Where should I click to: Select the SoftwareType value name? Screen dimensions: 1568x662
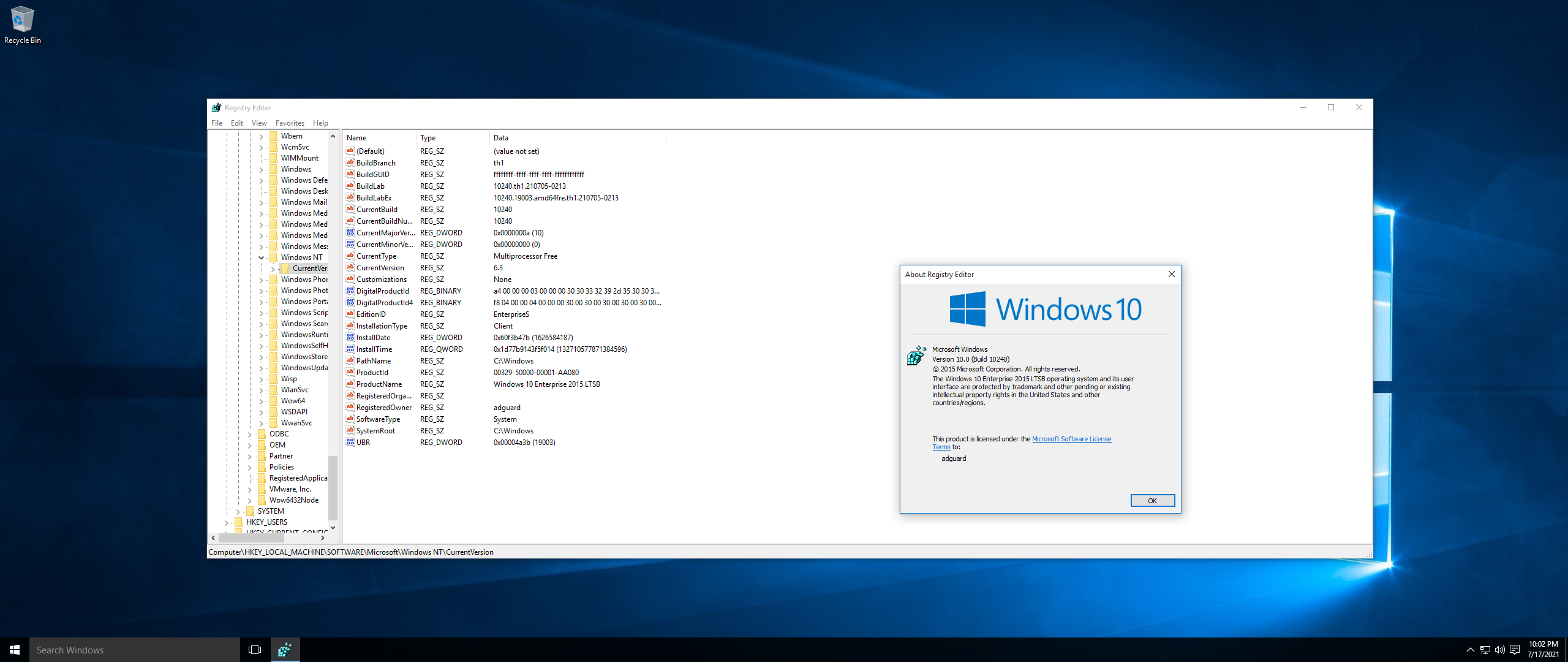[378, 419]
